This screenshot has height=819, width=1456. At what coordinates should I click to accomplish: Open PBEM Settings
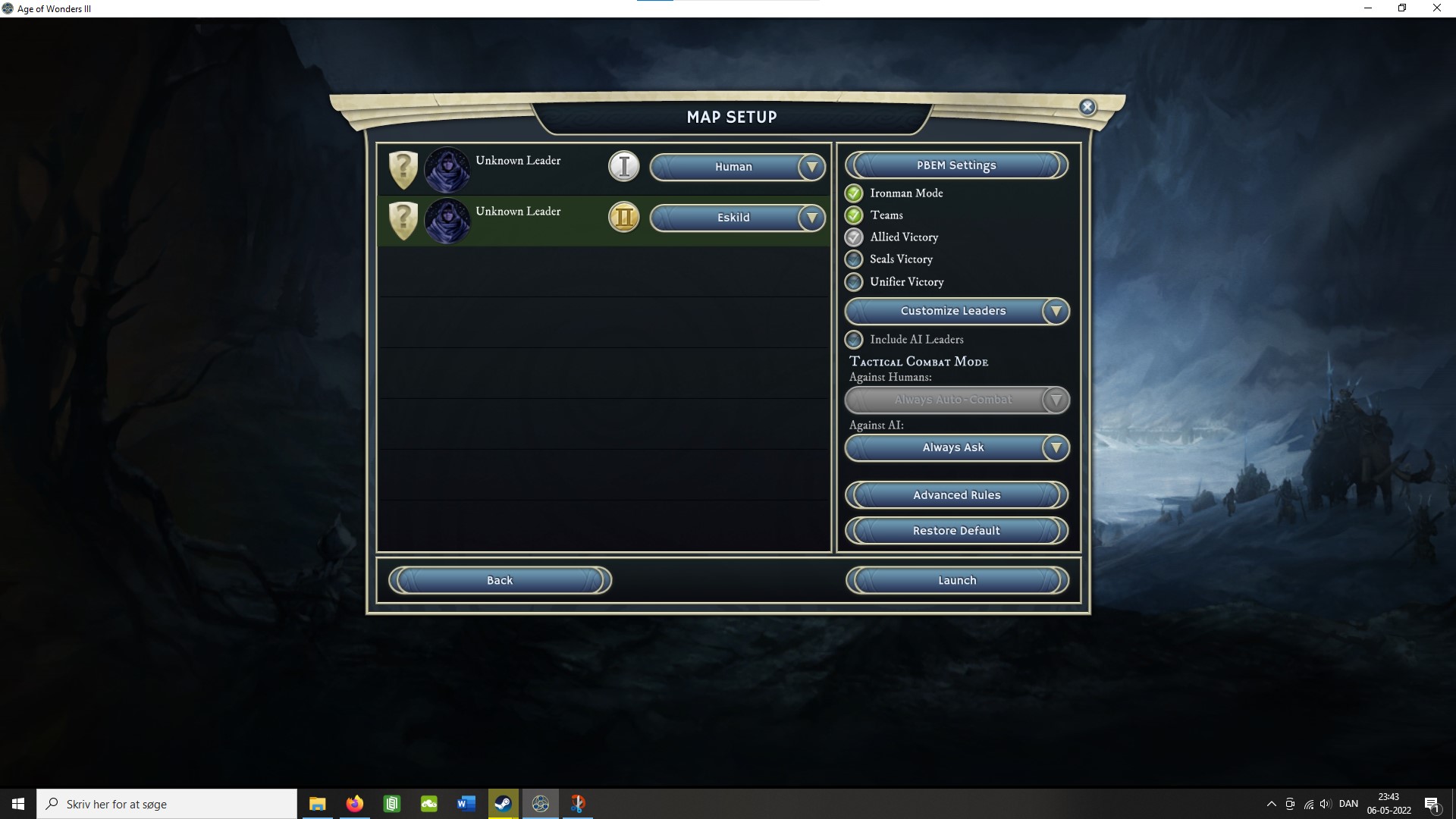pyautogui.click(x=956, y=165)
